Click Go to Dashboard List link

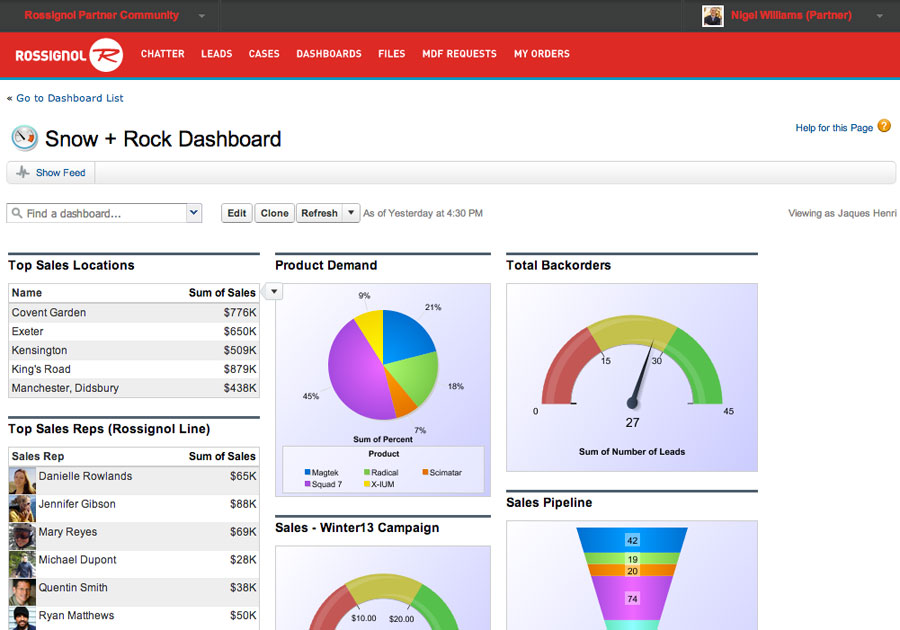[69, 98]
